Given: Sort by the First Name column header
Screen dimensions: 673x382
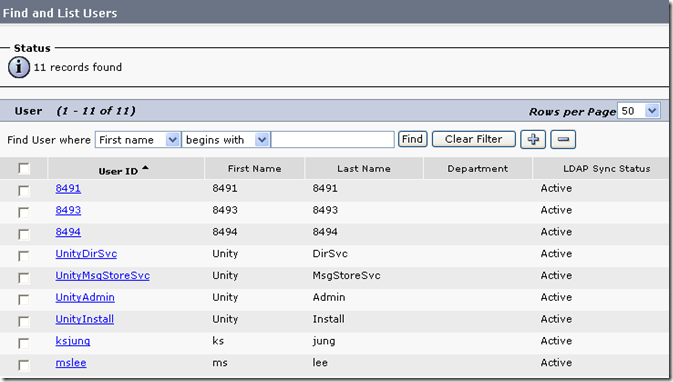Looking at the screenshot, I should tap(255, 169).
